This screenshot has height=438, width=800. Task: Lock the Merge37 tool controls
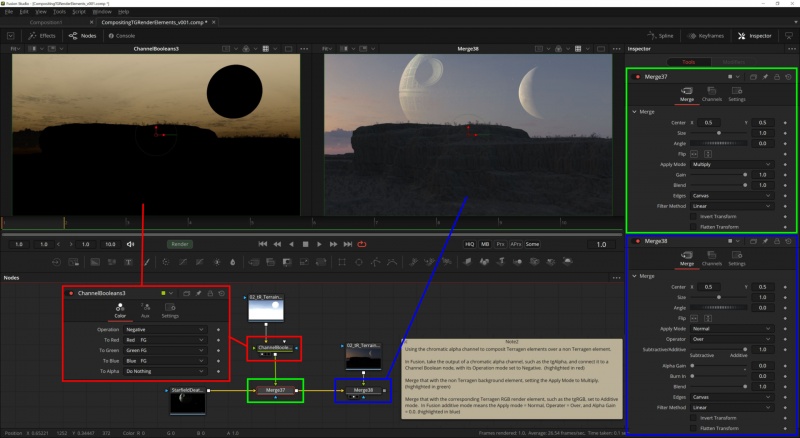[777, 77]
